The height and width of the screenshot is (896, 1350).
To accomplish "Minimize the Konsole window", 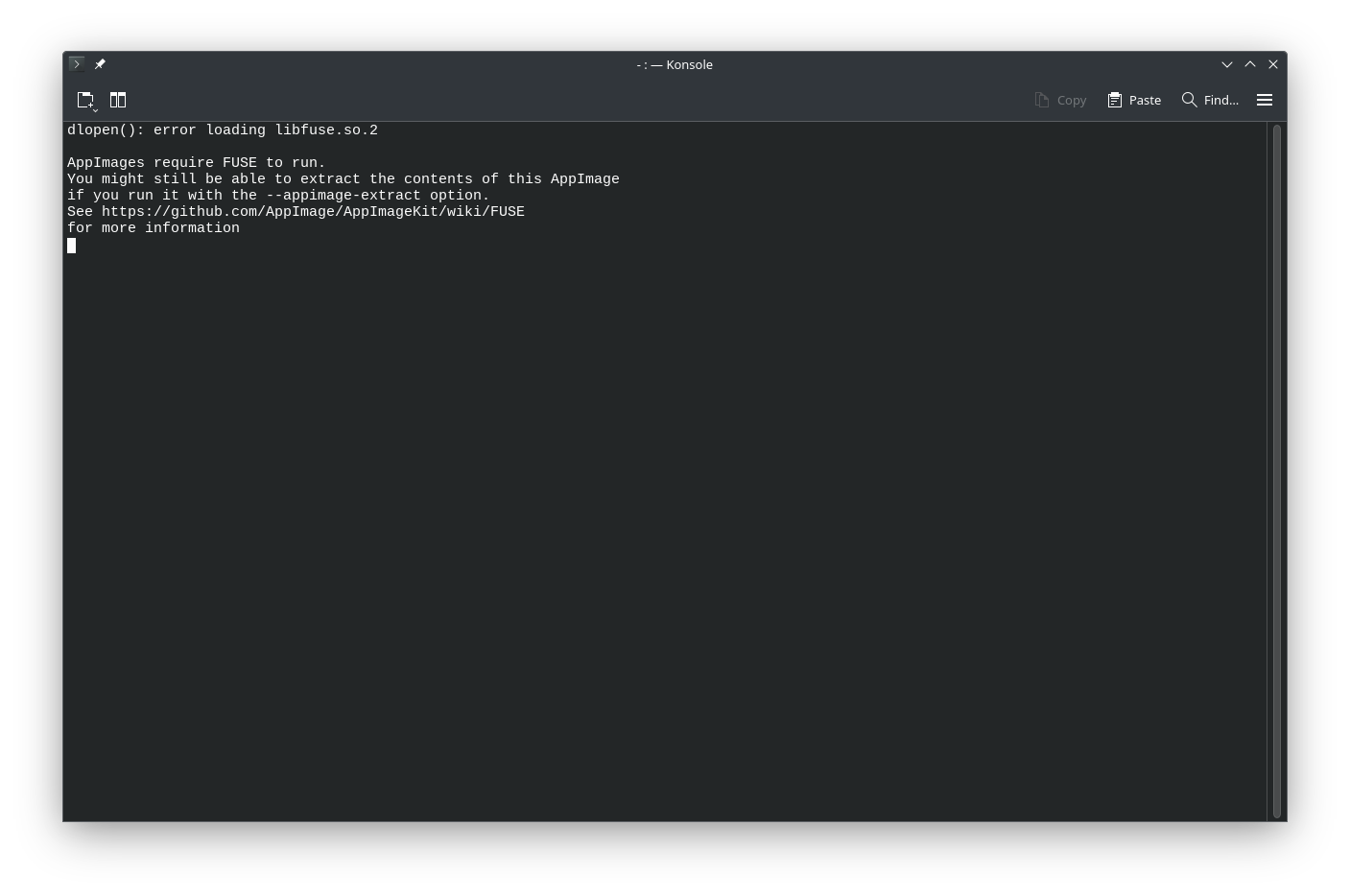I will point(1226,64).
